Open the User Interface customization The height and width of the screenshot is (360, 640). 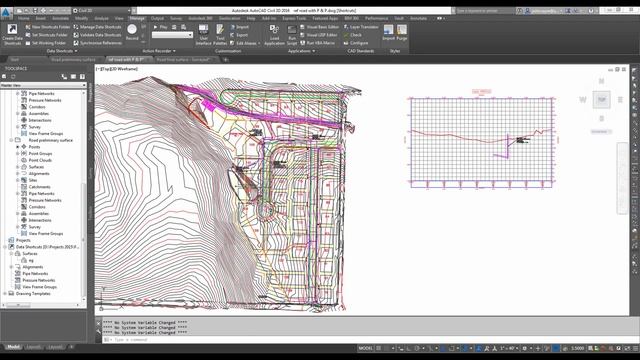[203, 35]
